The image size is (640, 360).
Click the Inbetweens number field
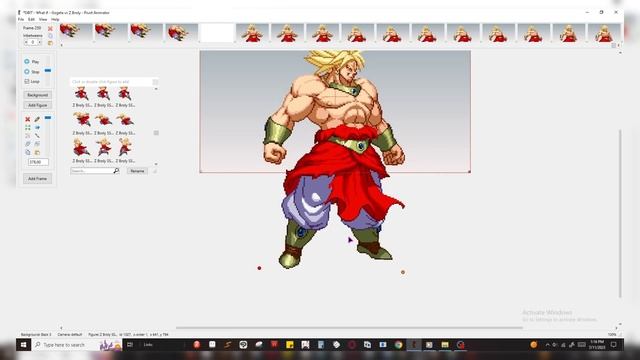[33, 42]
